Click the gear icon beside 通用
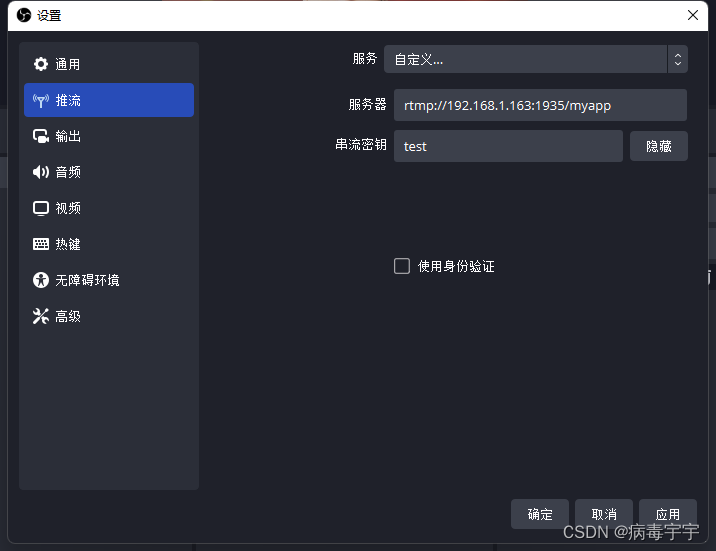 tap(41, 64)
